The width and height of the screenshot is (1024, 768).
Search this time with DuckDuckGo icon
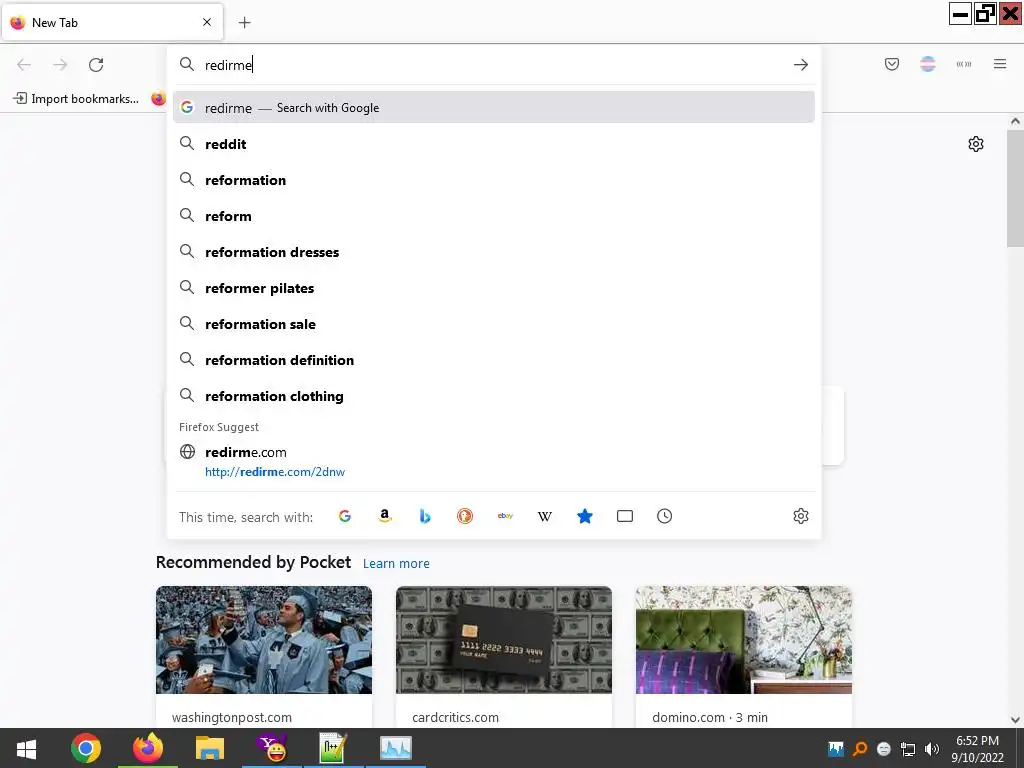coord(465,516)
